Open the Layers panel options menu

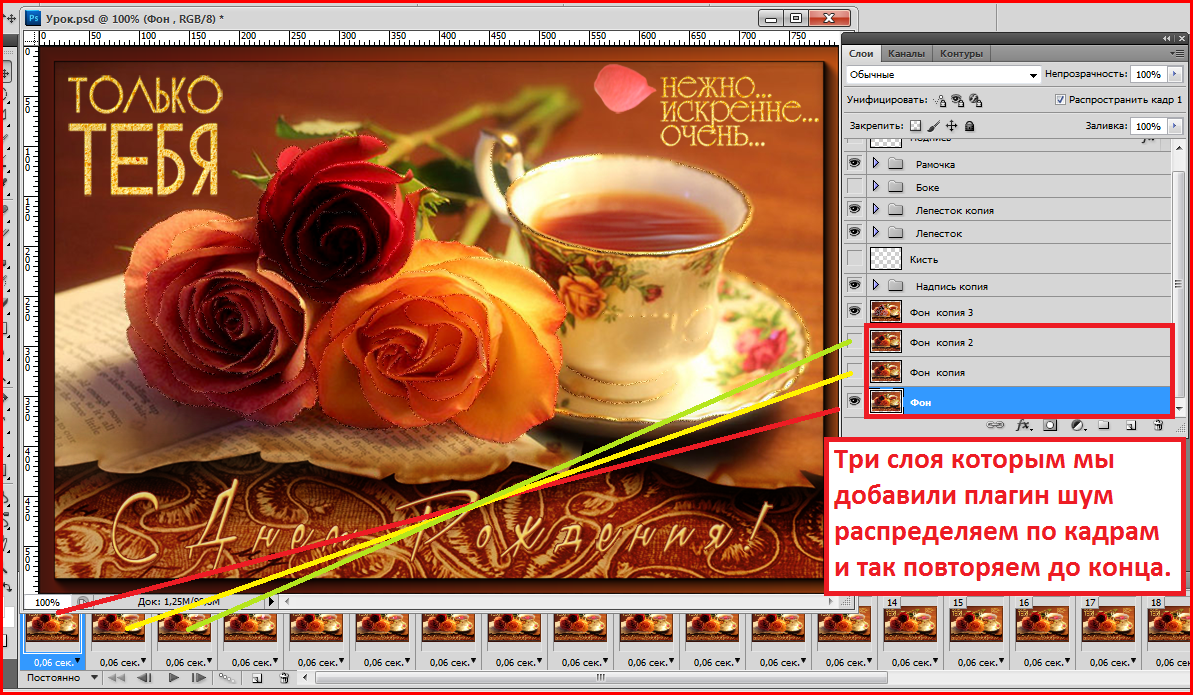[1176, 53]
